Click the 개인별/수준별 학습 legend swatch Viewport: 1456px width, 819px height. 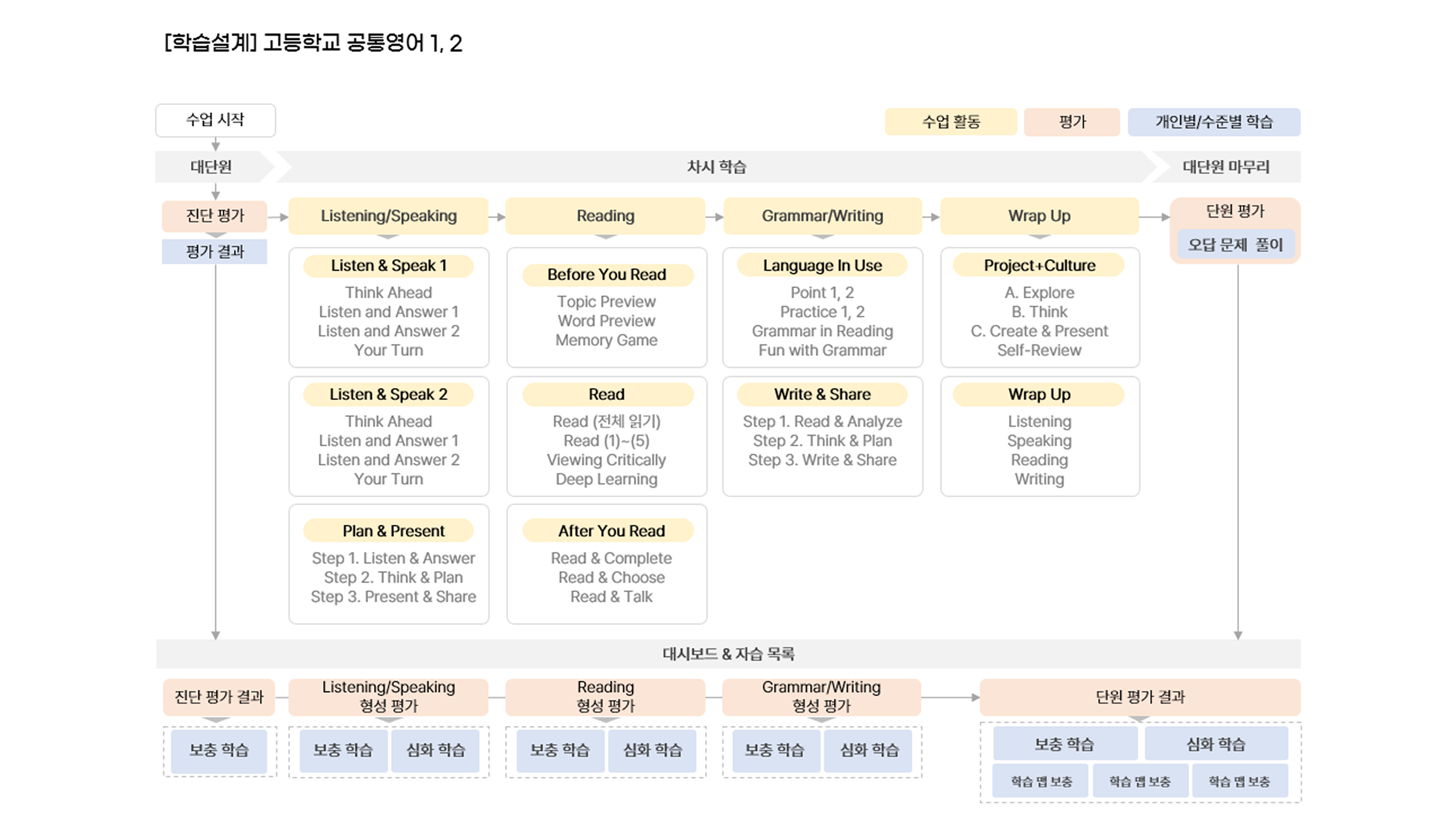1214,121
